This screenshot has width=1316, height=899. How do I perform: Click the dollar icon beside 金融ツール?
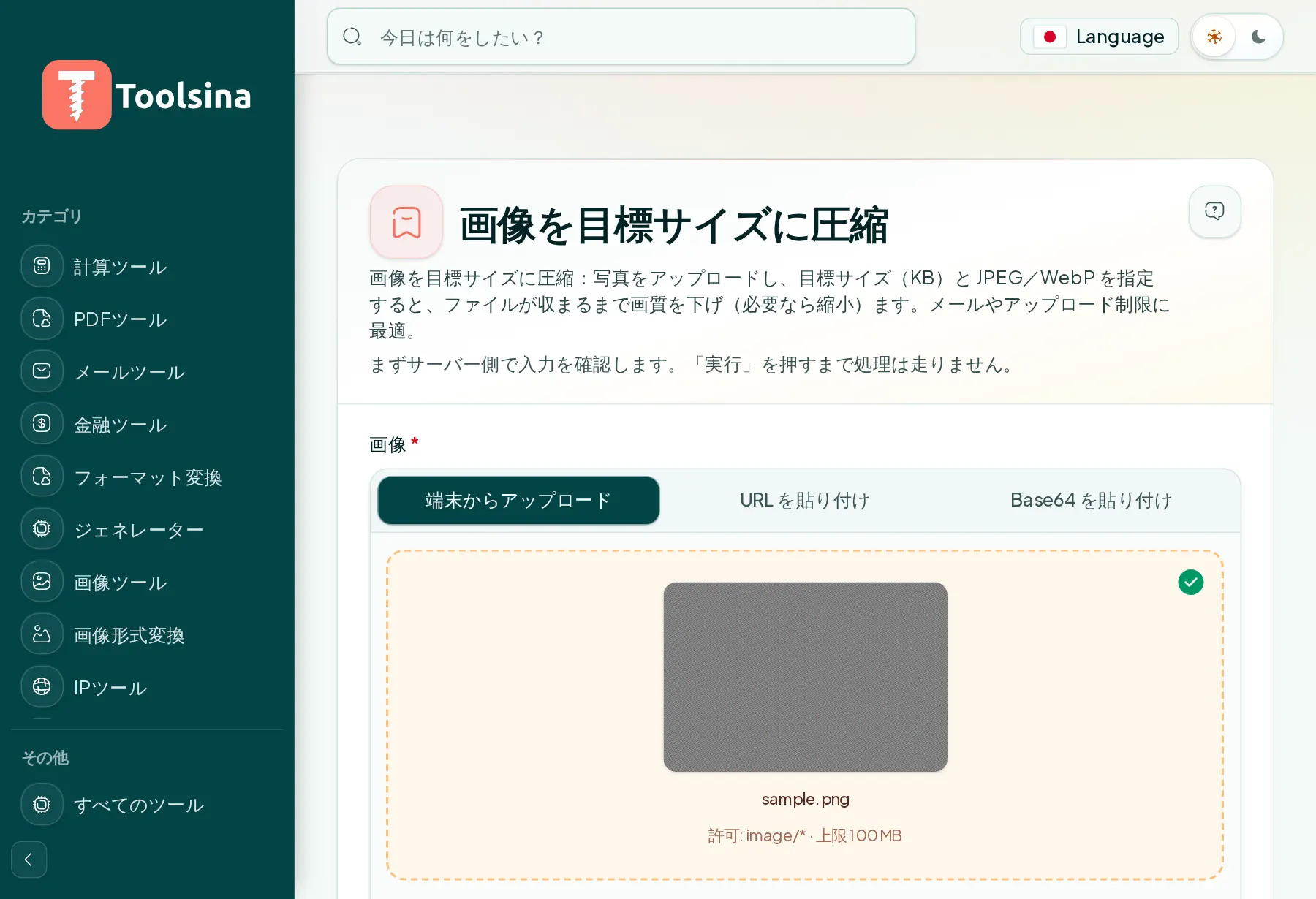click(42, 424)
